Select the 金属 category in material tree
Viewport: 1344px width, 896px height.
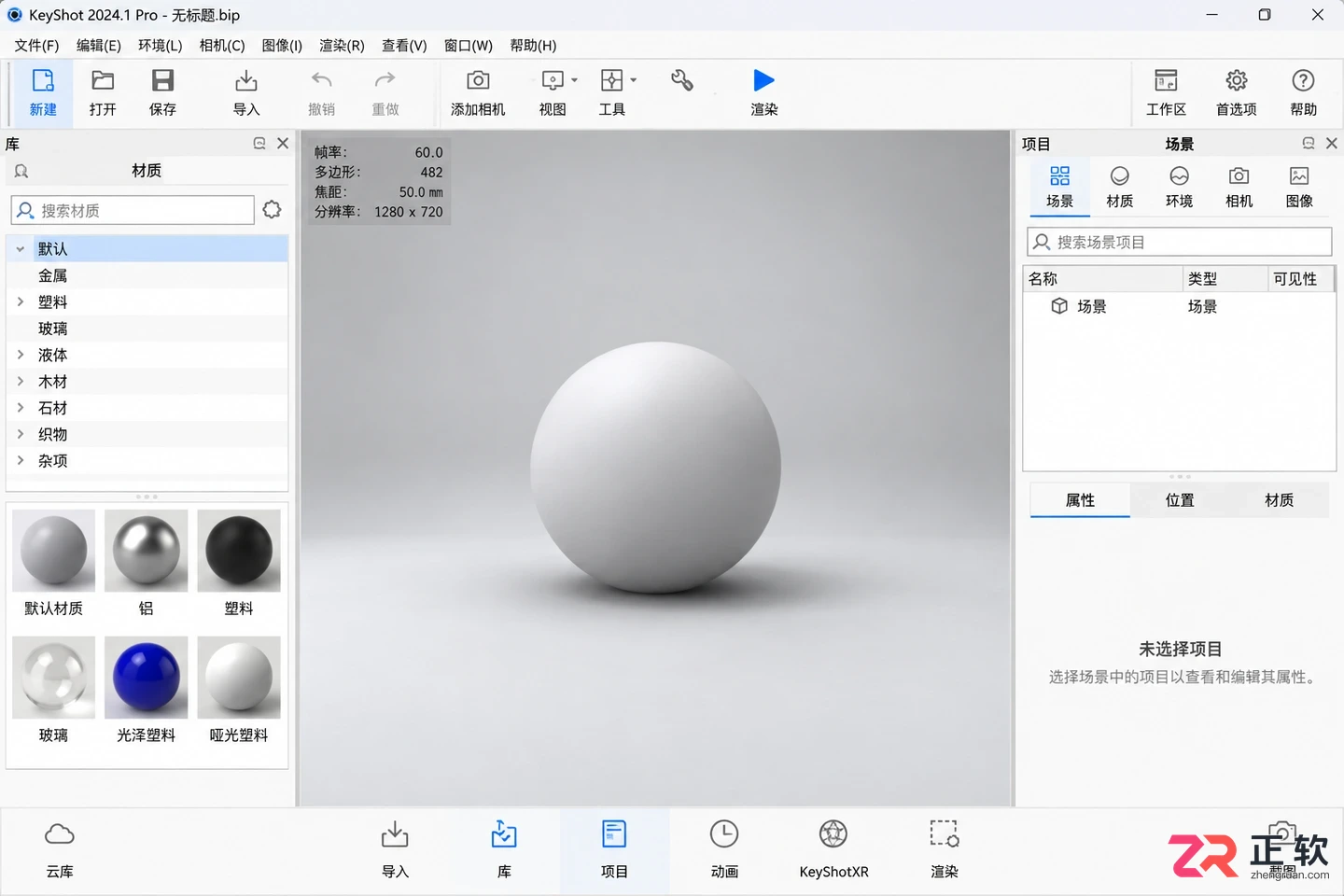pyautogui.click(x=147, y=275)
